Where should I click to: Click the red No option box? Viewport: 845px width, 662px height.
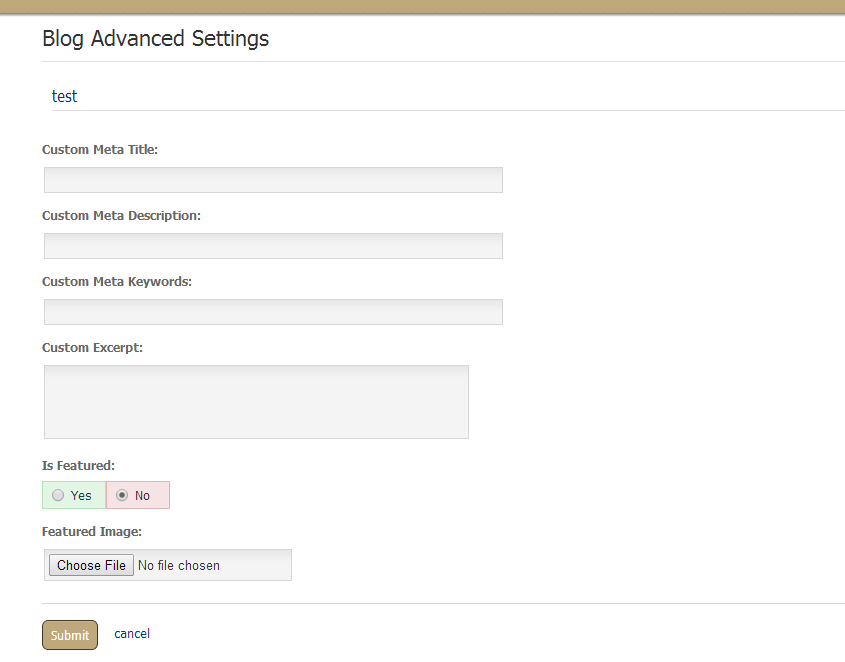click(x=138, y=495)
